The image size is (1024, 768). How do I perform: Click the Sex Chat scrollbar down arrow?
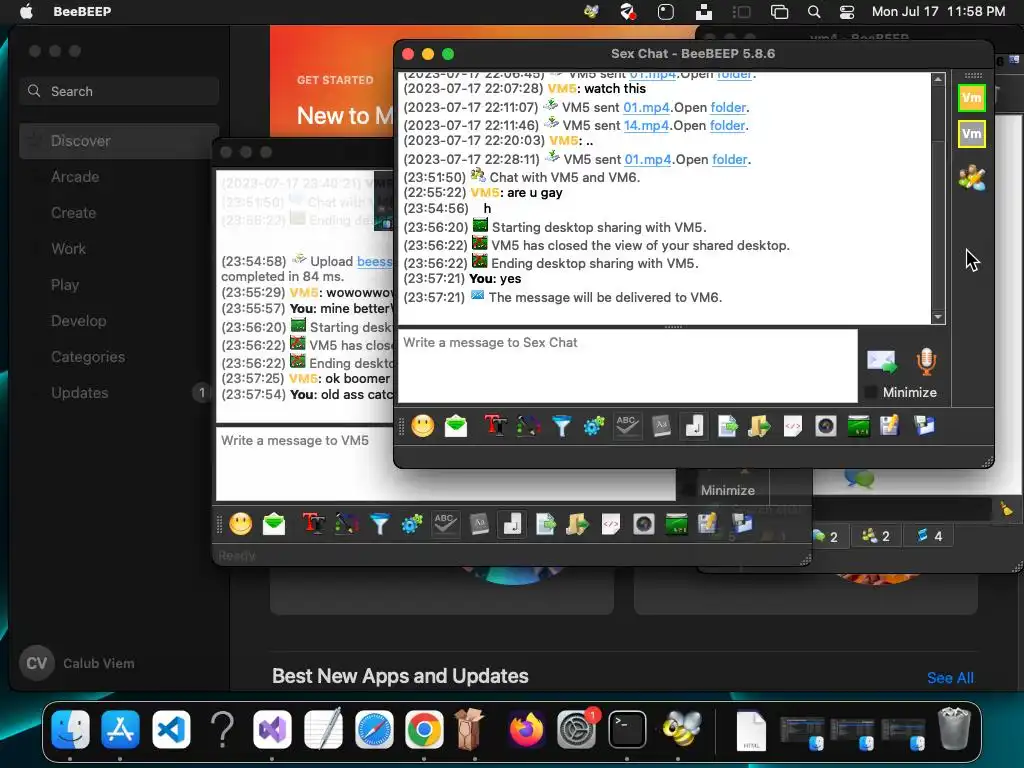[938, 317]
